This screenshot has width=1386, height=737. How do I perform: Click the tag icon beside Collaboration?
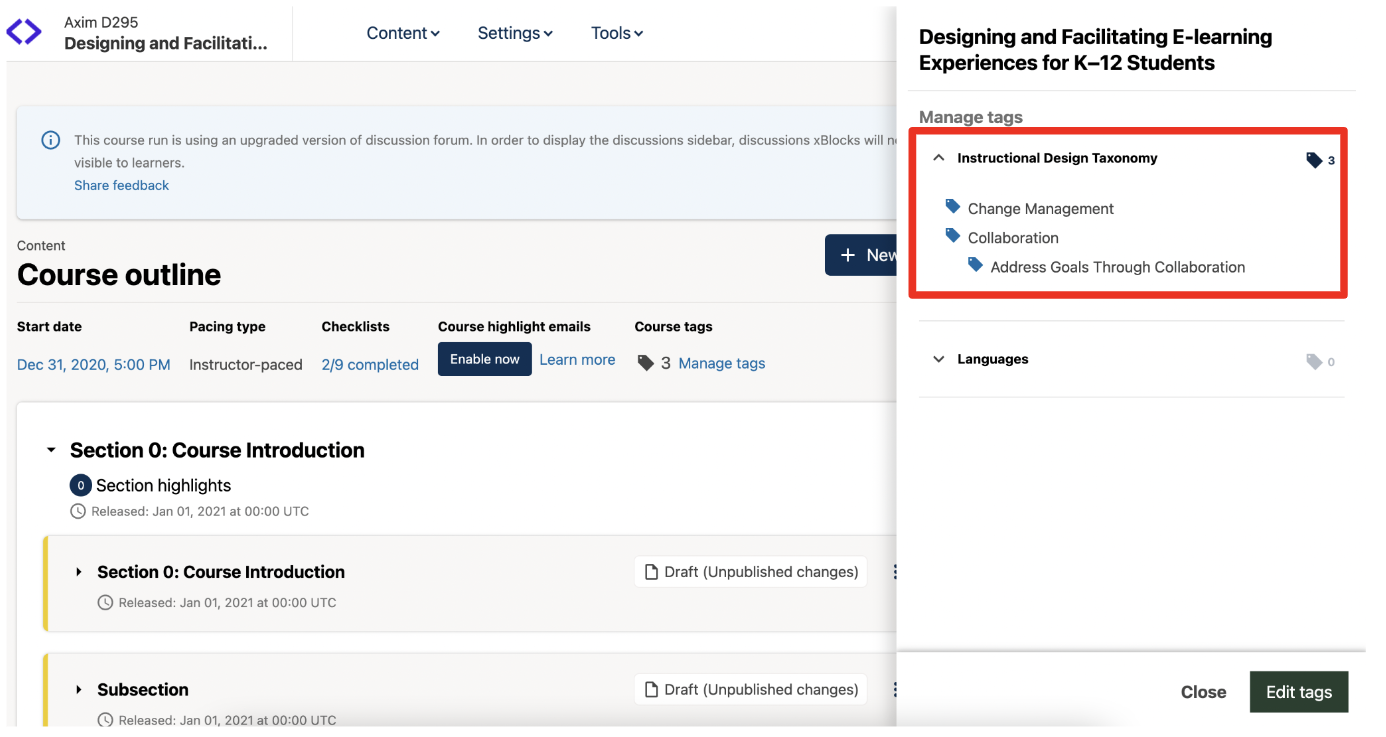[x=953, y=236]
